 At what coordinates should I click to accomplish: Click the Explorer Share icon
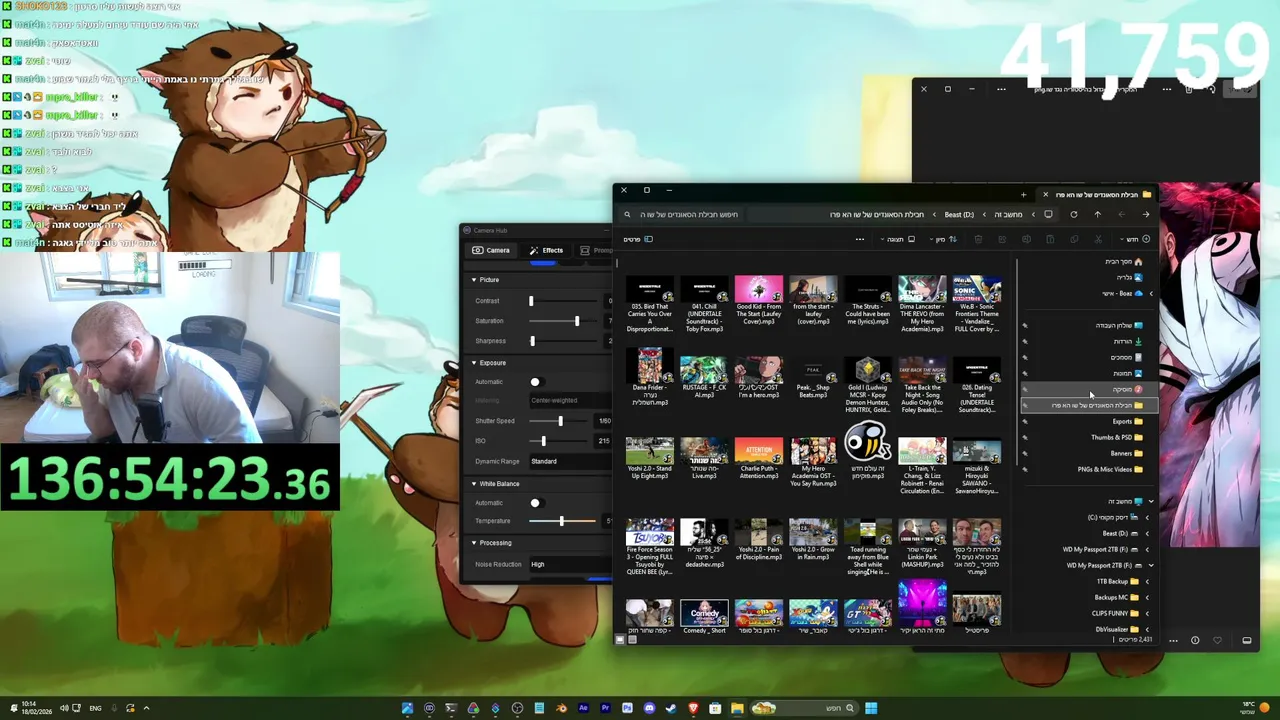(1002, 239)
